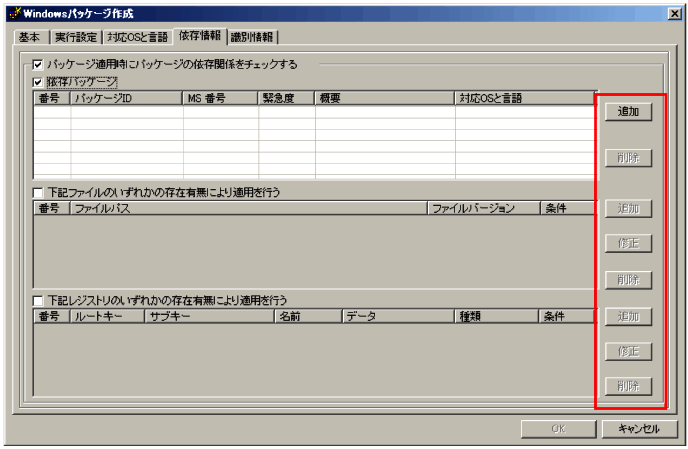
Task: Click the 概要 column header
Action: pyautogui.click(x=385, y=98)
